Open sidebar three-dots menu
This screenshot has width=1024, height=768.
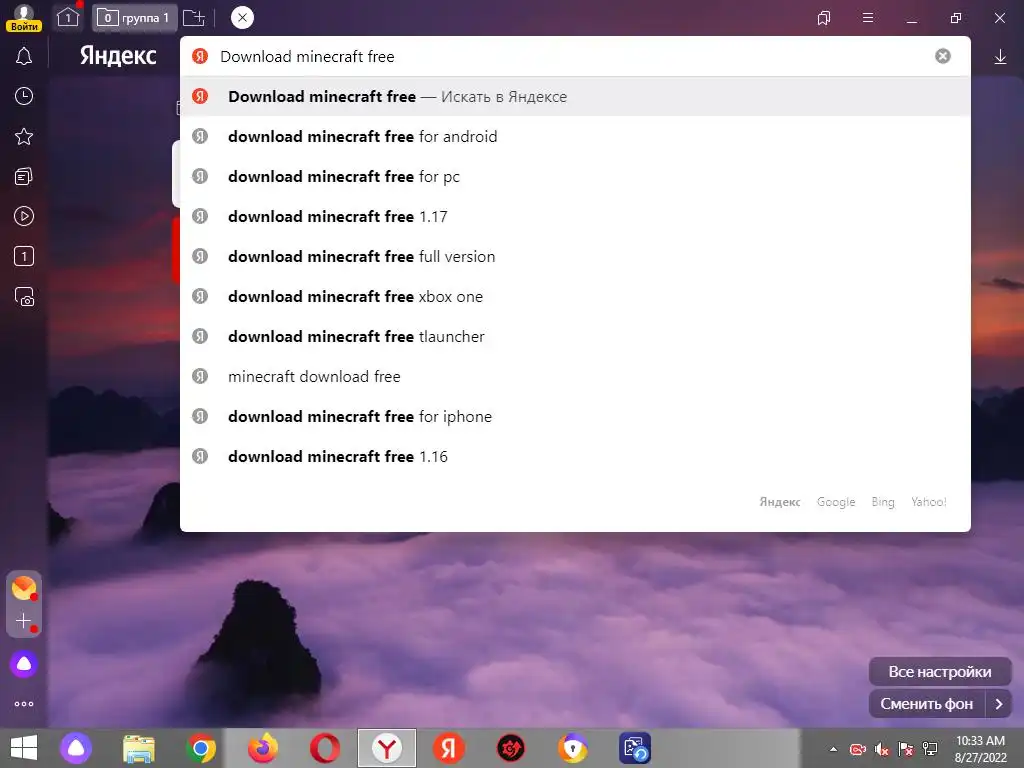(24, 704)
